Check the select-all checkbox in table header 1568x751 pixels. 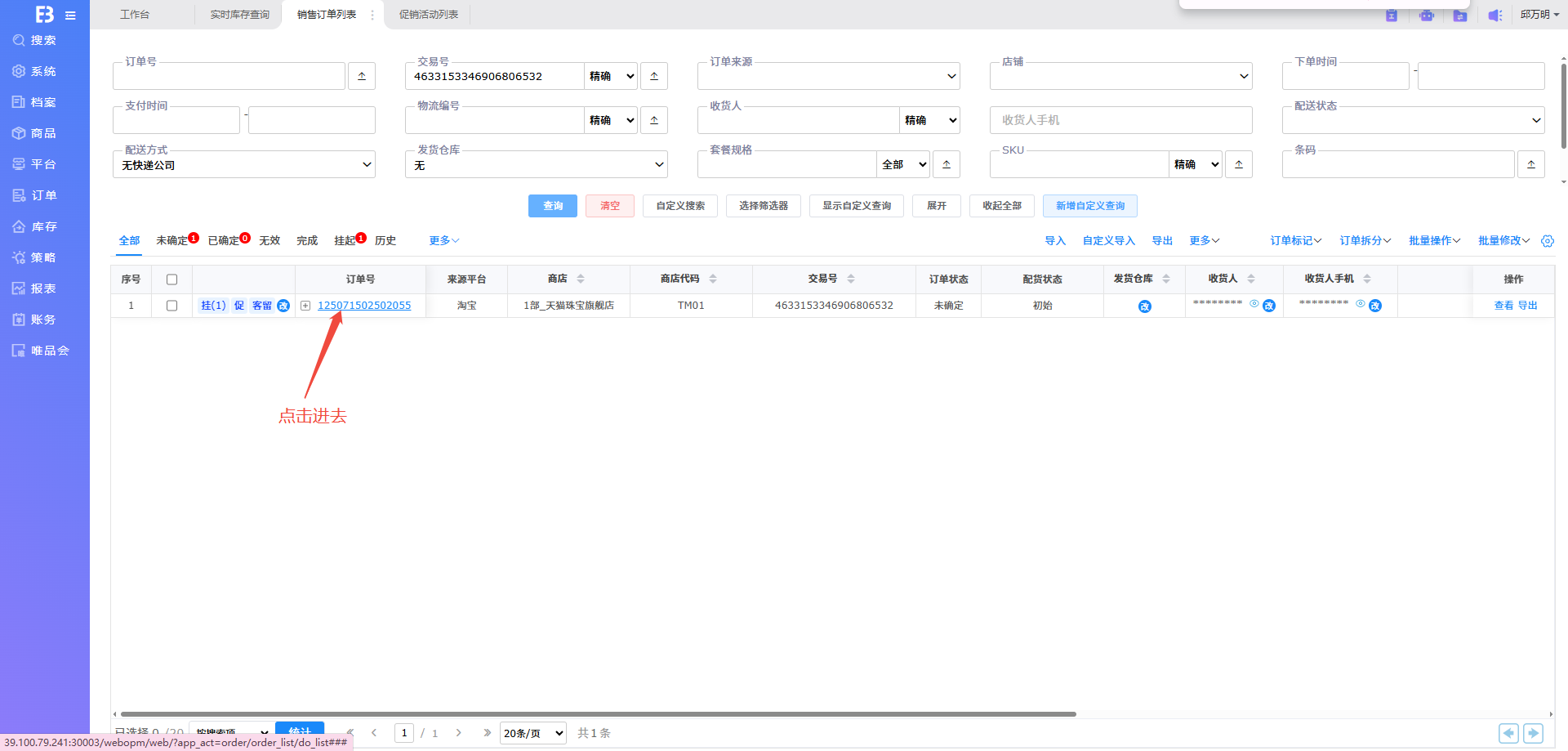tap(171, 279)
